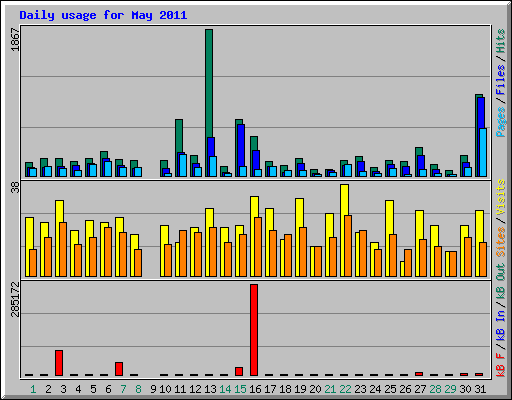The image size is (512, 400).
Task: Click day label 22 on the x-axis
Action: (x=345, y=389)
